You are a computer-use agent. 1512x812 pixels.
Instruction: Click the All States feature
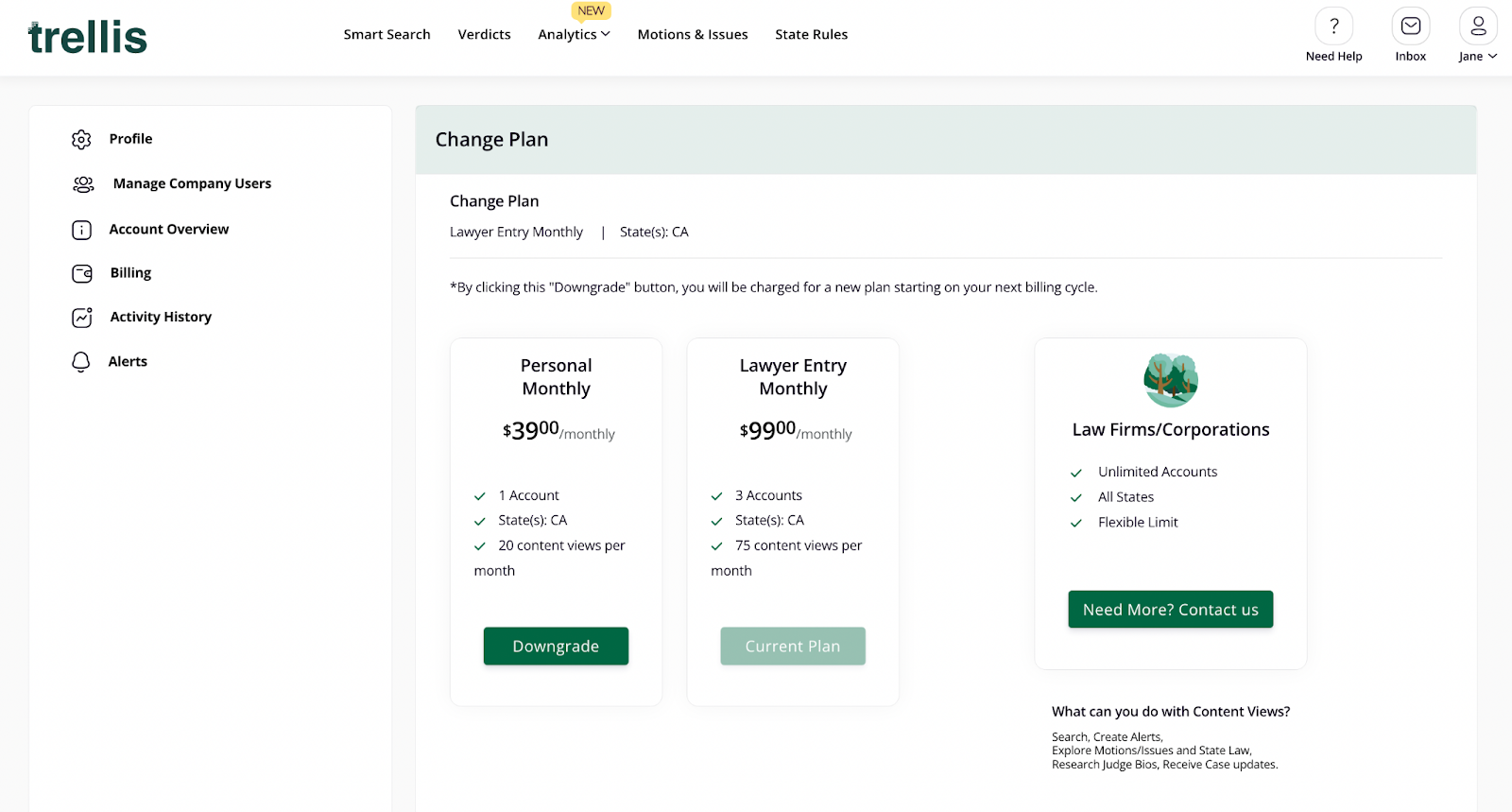(x=1125, y=497)
